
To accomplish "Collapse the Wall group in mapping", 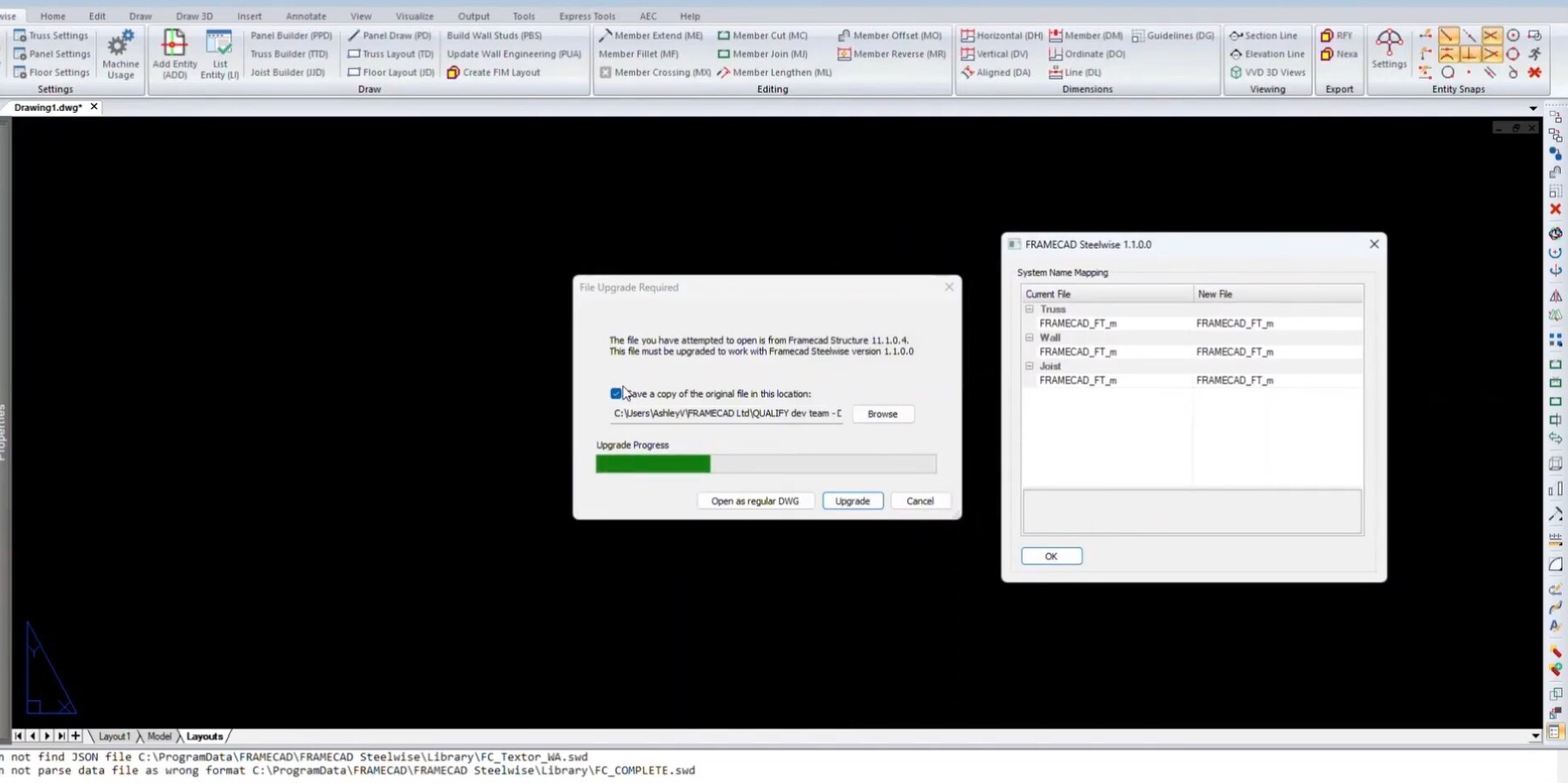I will (1030, 337).
